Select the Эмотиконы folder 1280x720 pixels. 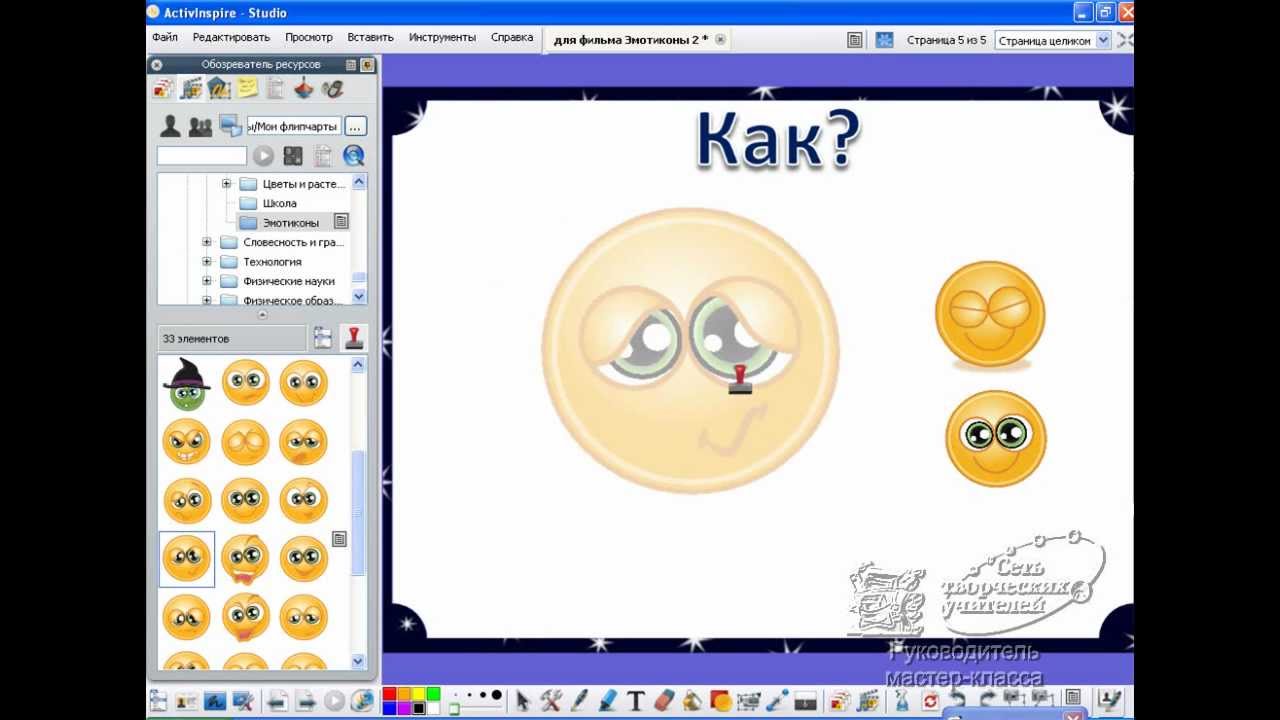(x=291, y=222)
